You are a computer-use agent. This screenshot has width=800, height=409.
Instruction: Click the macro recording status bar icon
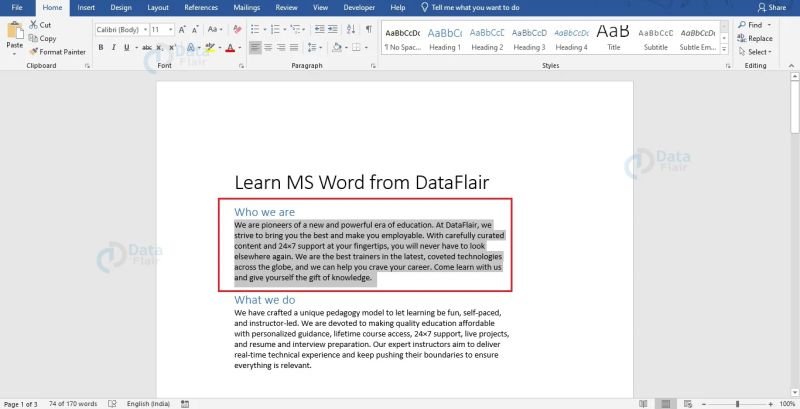coord(185,404)
